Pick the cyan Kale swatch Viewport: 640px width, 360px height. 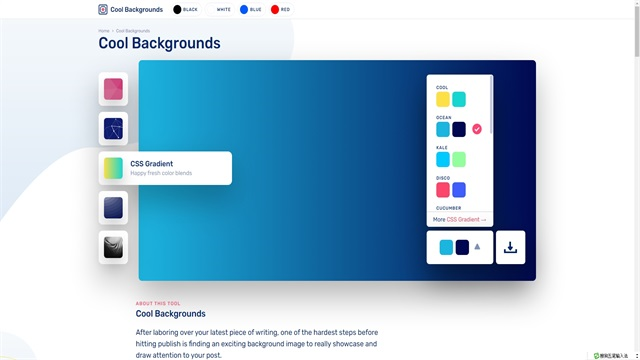pos(443,160)
